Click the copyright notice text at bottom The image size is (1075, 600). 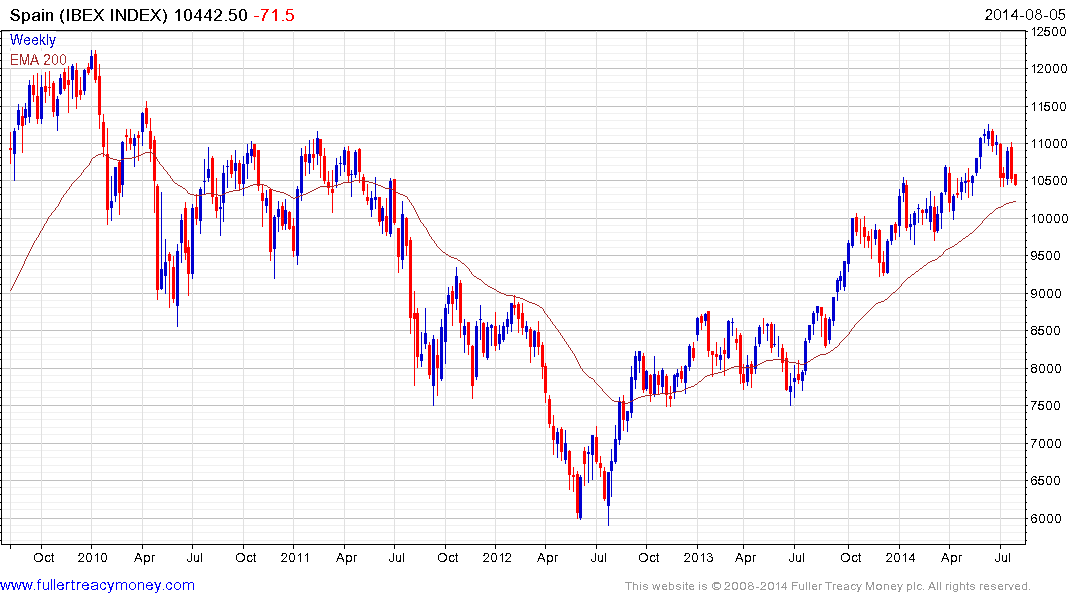[x=828, y=586]
